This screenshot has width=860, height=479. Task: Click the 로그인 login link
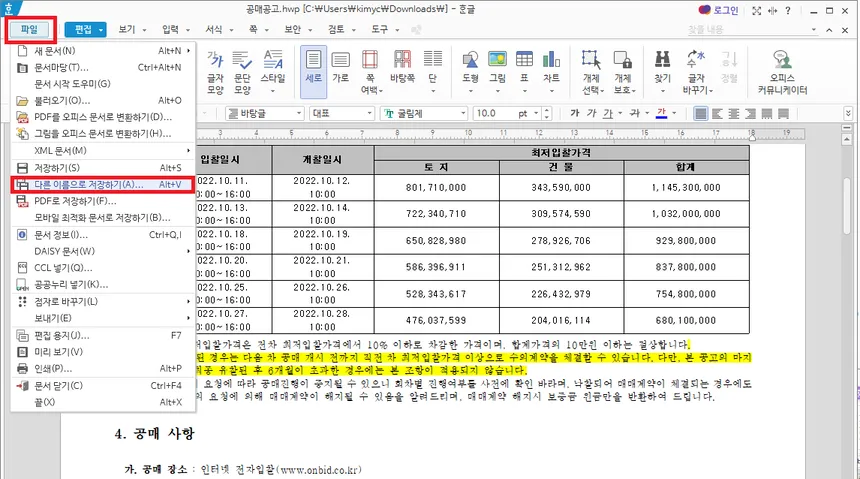(718, 10)
